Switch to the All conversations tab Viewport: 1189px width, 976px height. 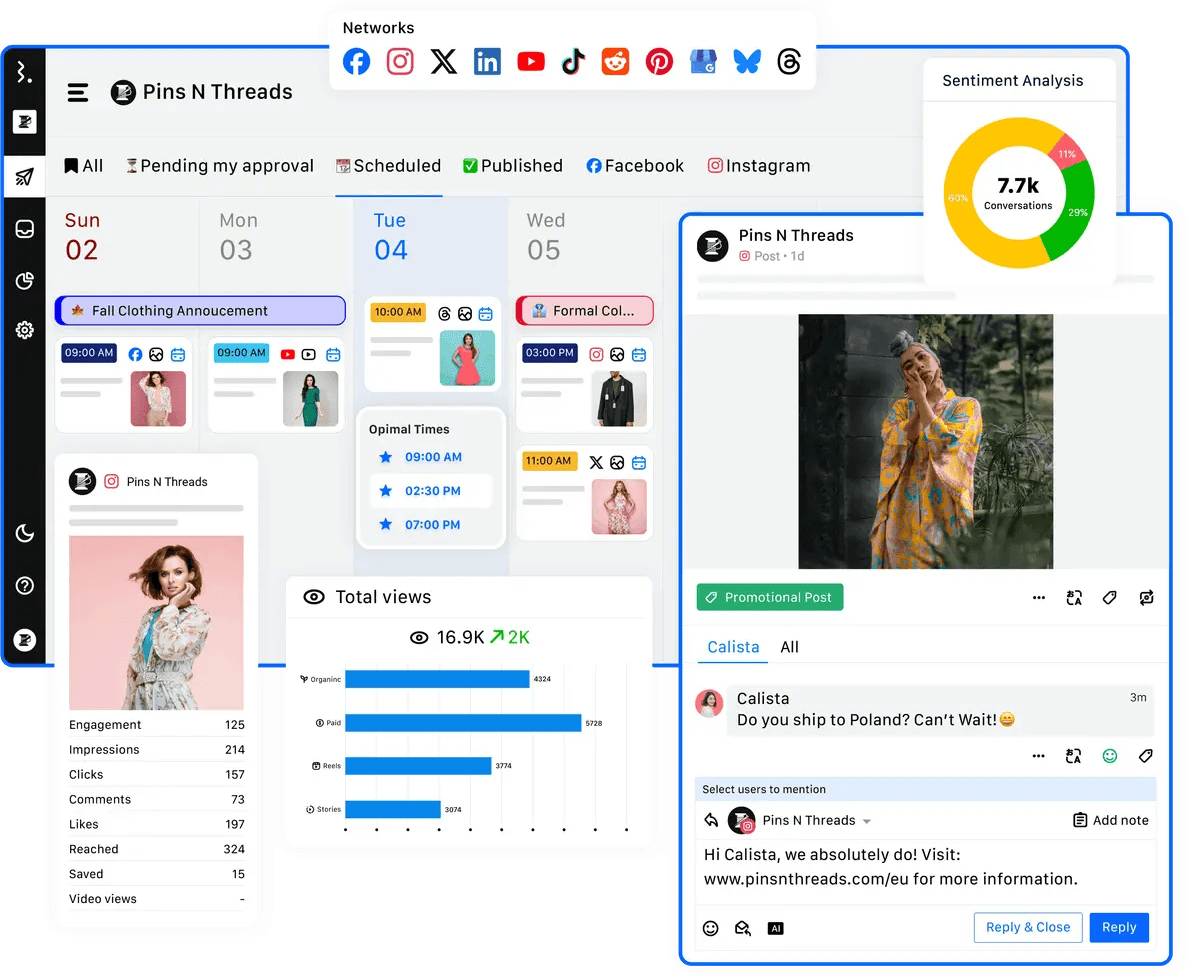tap(789, 647)
